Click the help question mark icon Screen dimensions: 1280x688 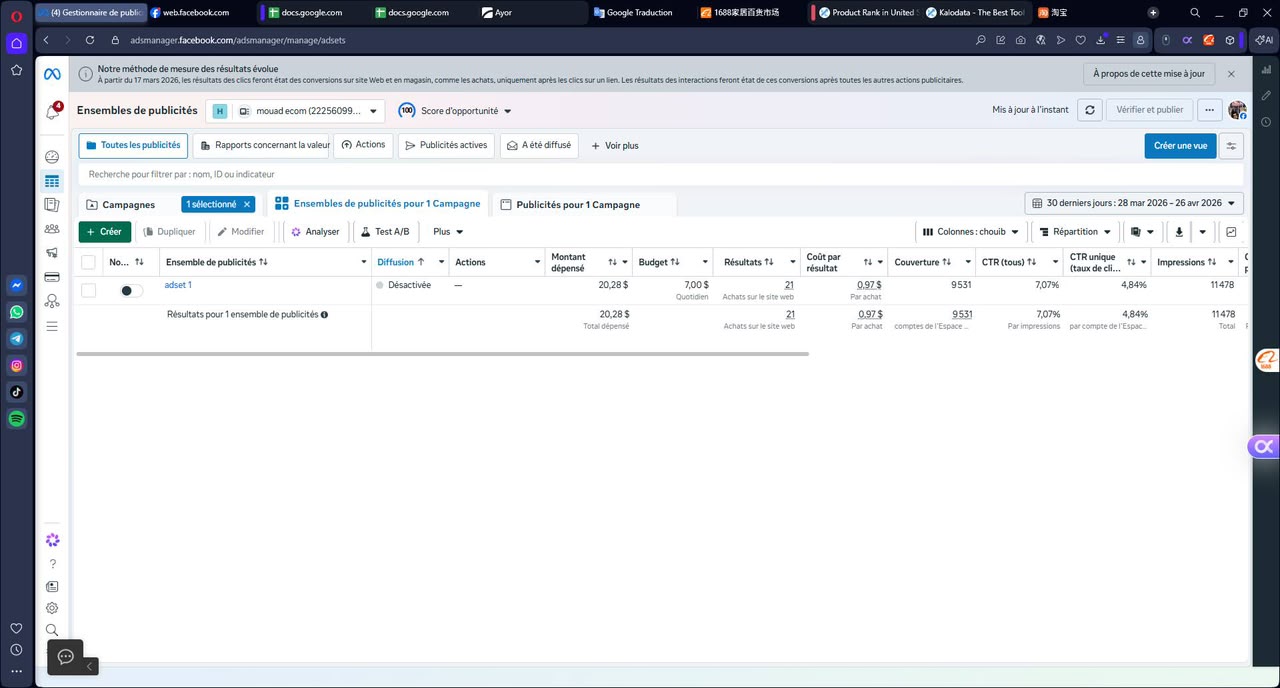click(x=52, y=564)
